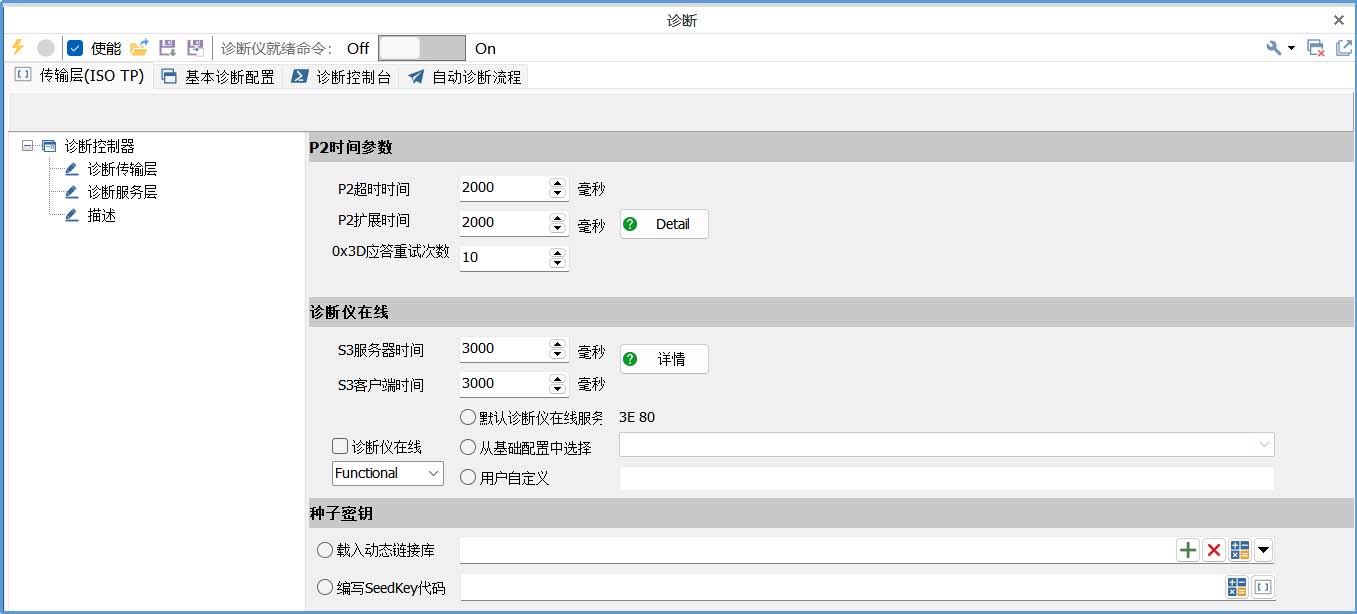Close the 诊断 window
The image size is (1357, 614).
pyautogui.click(x=1339, y=20)
